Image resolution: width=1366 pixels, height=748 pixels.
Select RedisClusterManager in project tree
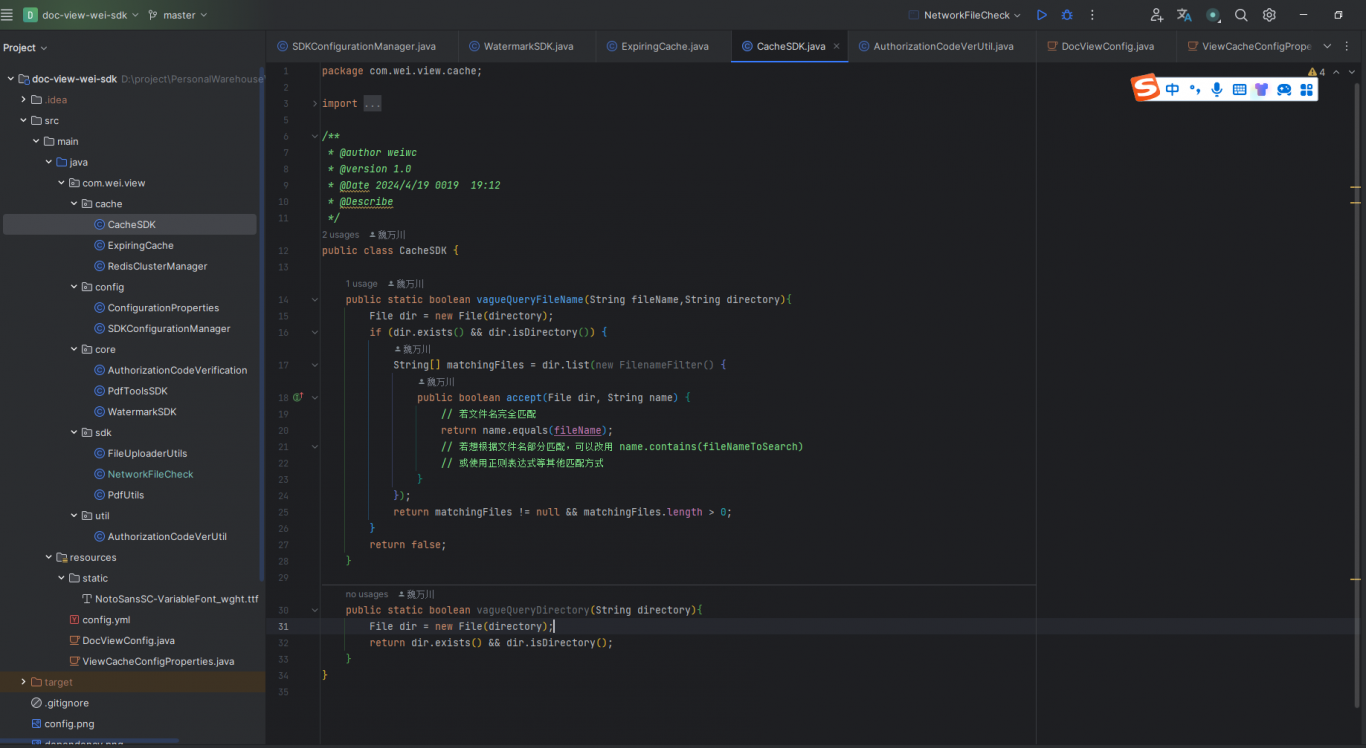[157, 266]
